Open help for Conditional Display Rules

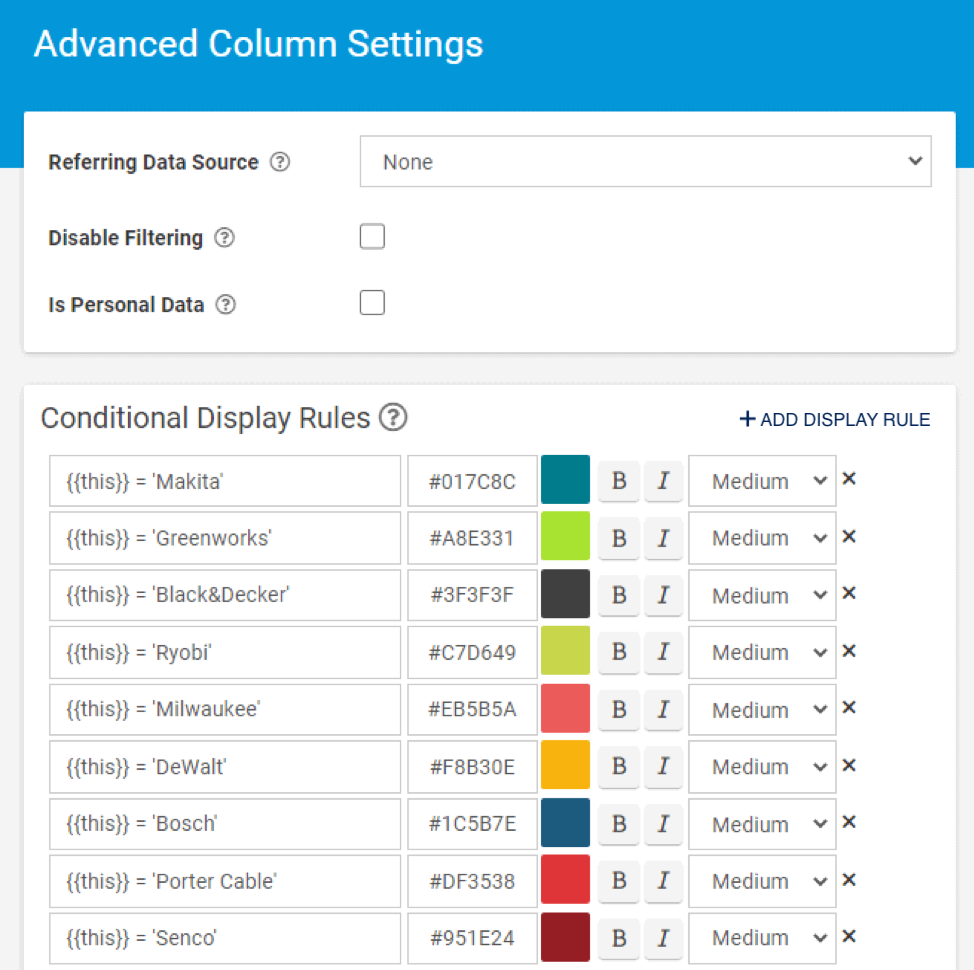pyautogui.click(x=393, y=417)
